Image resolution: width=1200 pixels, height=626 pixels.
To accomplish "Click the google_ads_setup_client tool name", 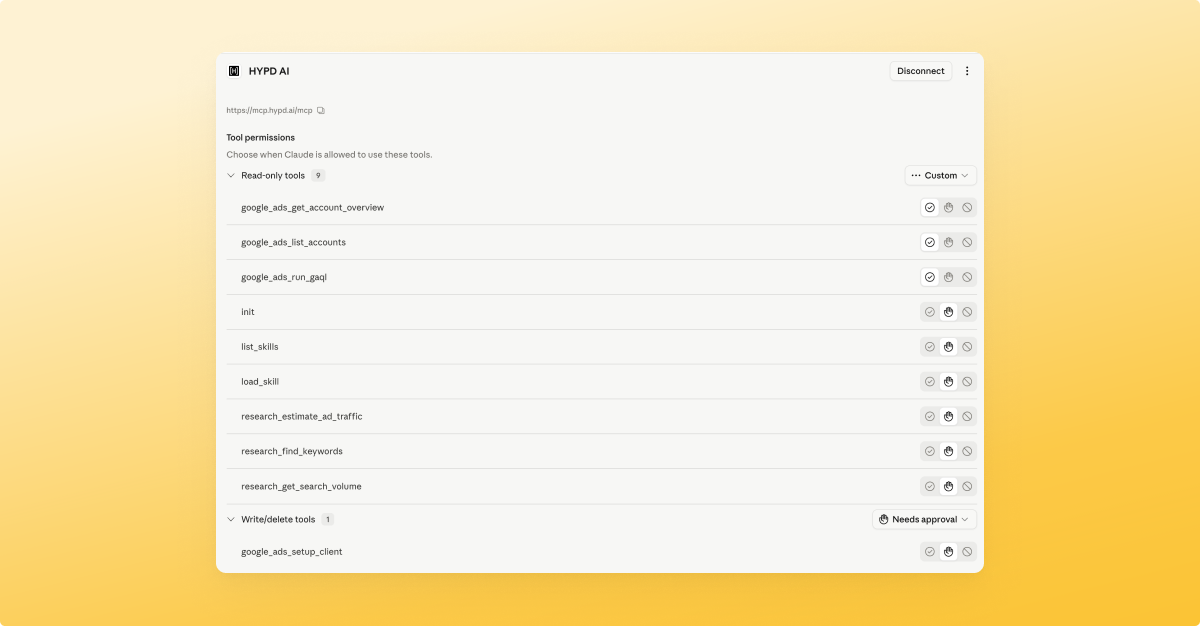I will [292, 551].
